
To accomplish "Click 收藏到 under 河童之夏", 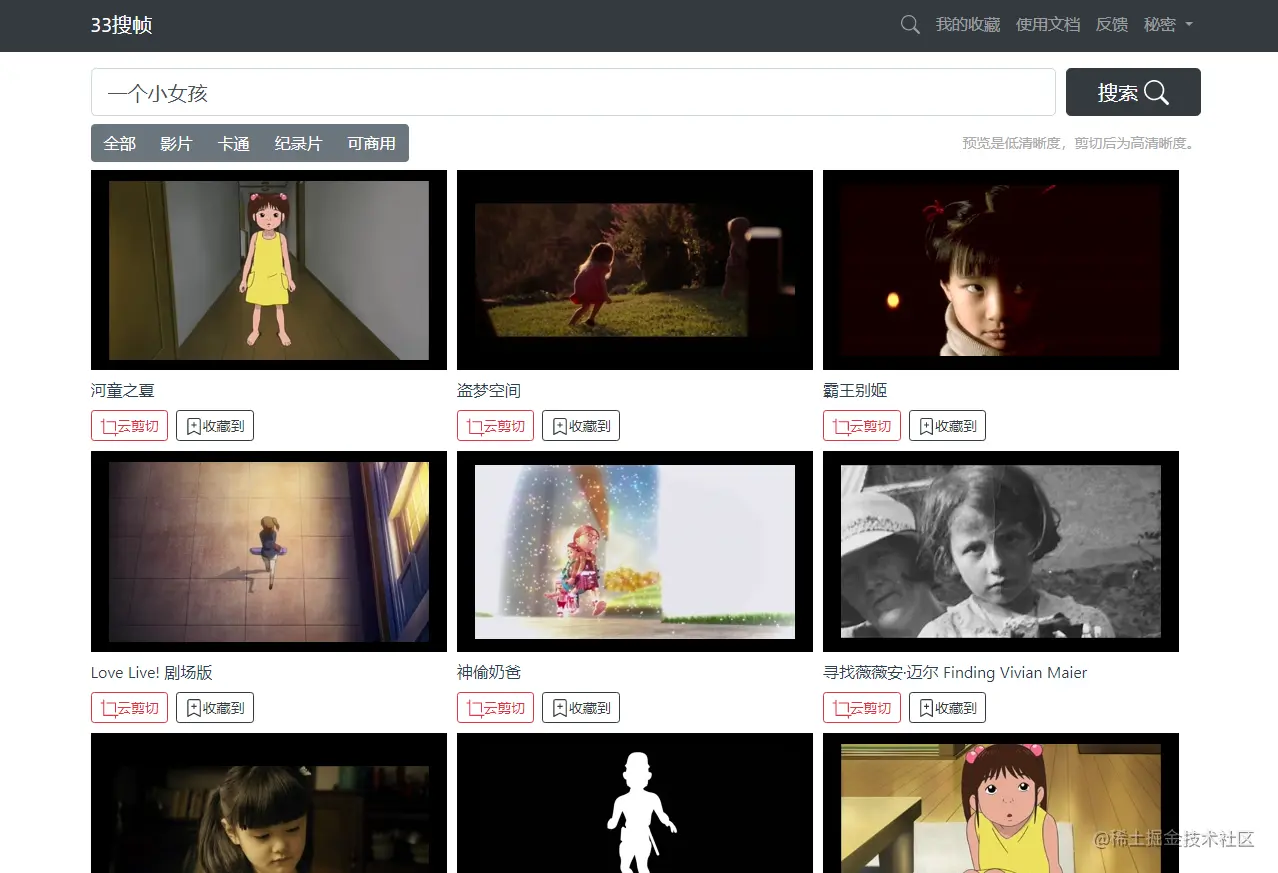I will point(215,426).
